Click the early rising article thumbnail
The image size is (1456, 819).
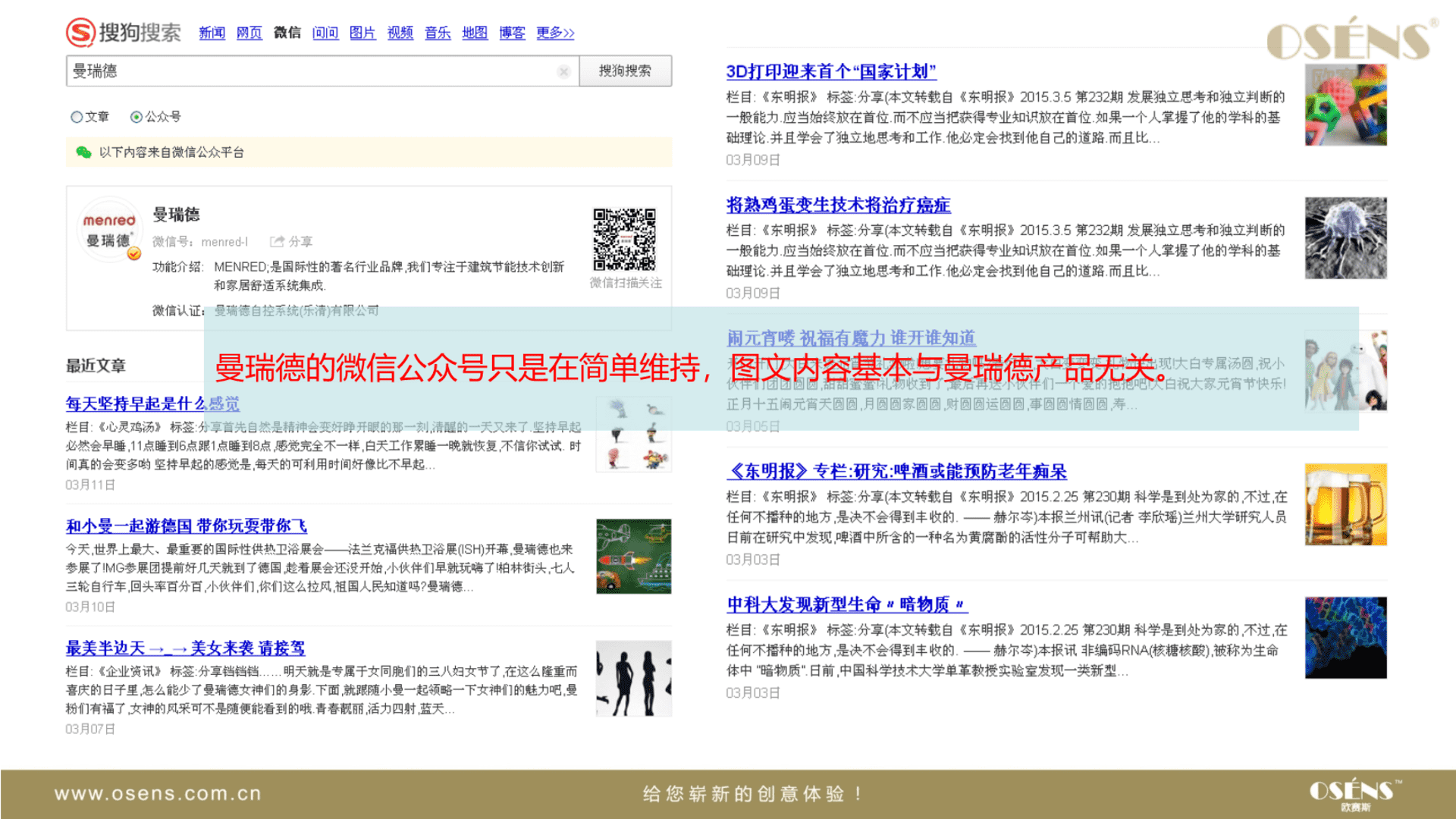tap(634, 435)
